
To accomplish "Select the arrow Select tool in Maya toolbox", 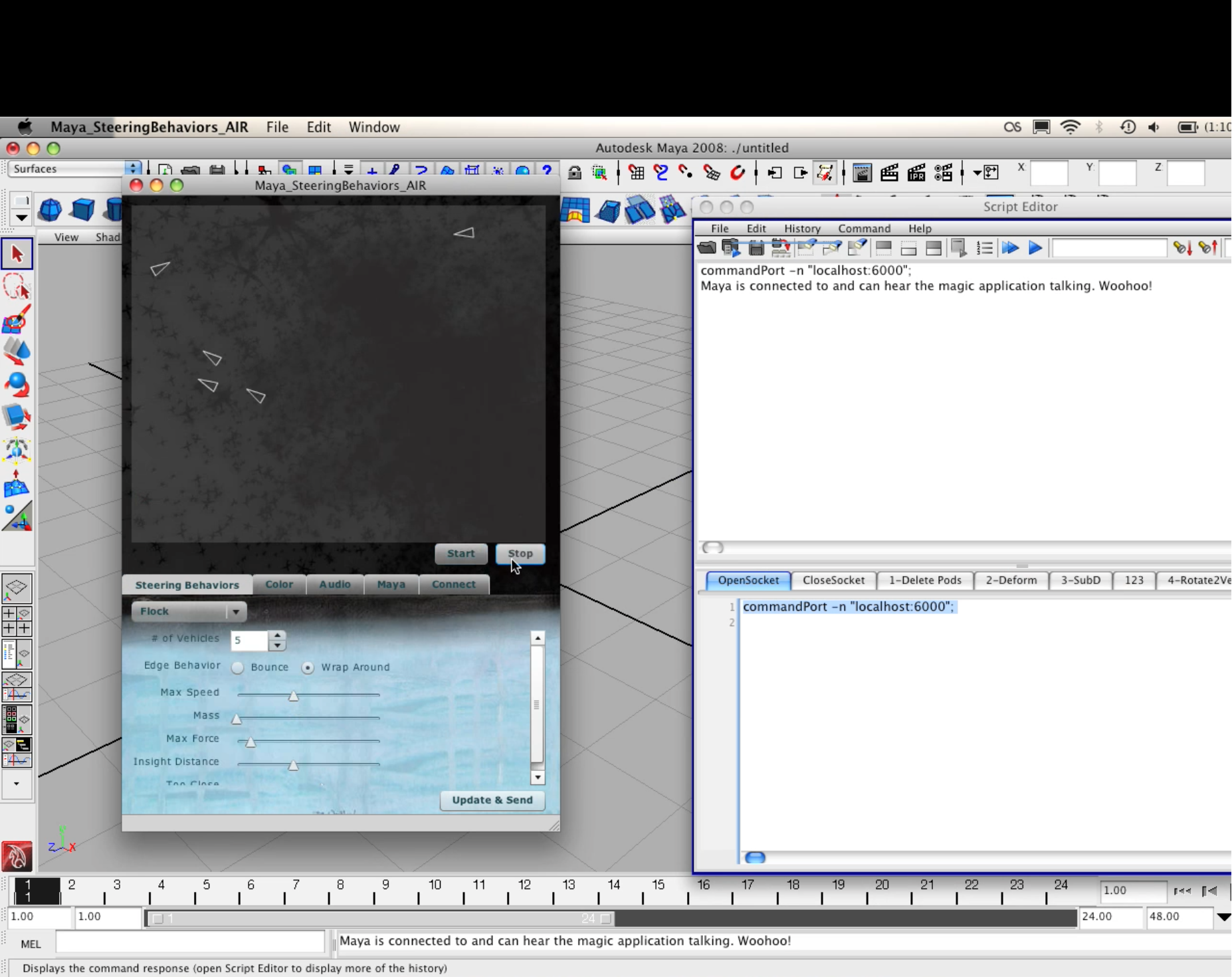I will click(17, 253).
